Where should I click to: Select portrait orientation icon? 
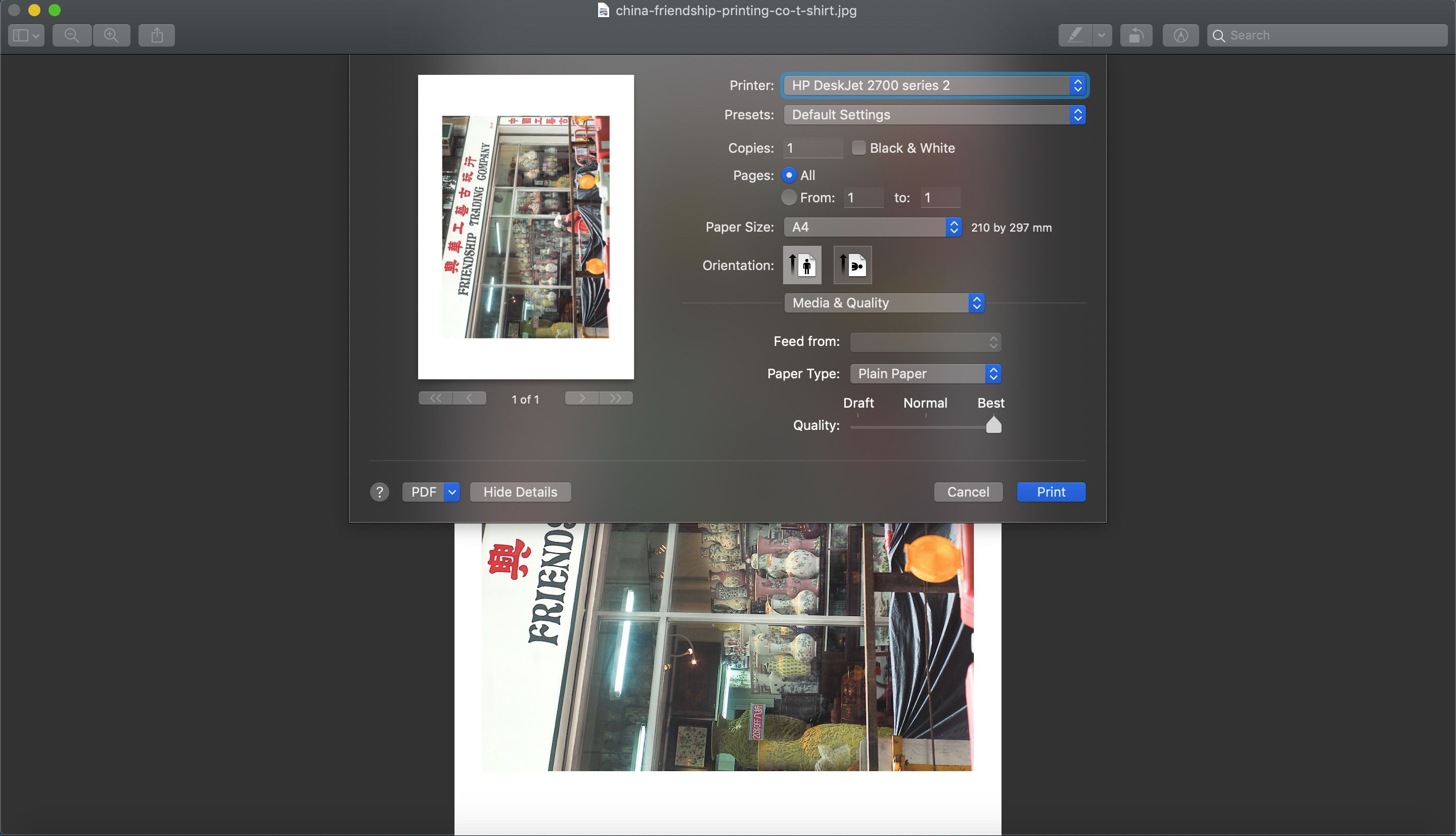pyautogui.click(x=802, y=265)
